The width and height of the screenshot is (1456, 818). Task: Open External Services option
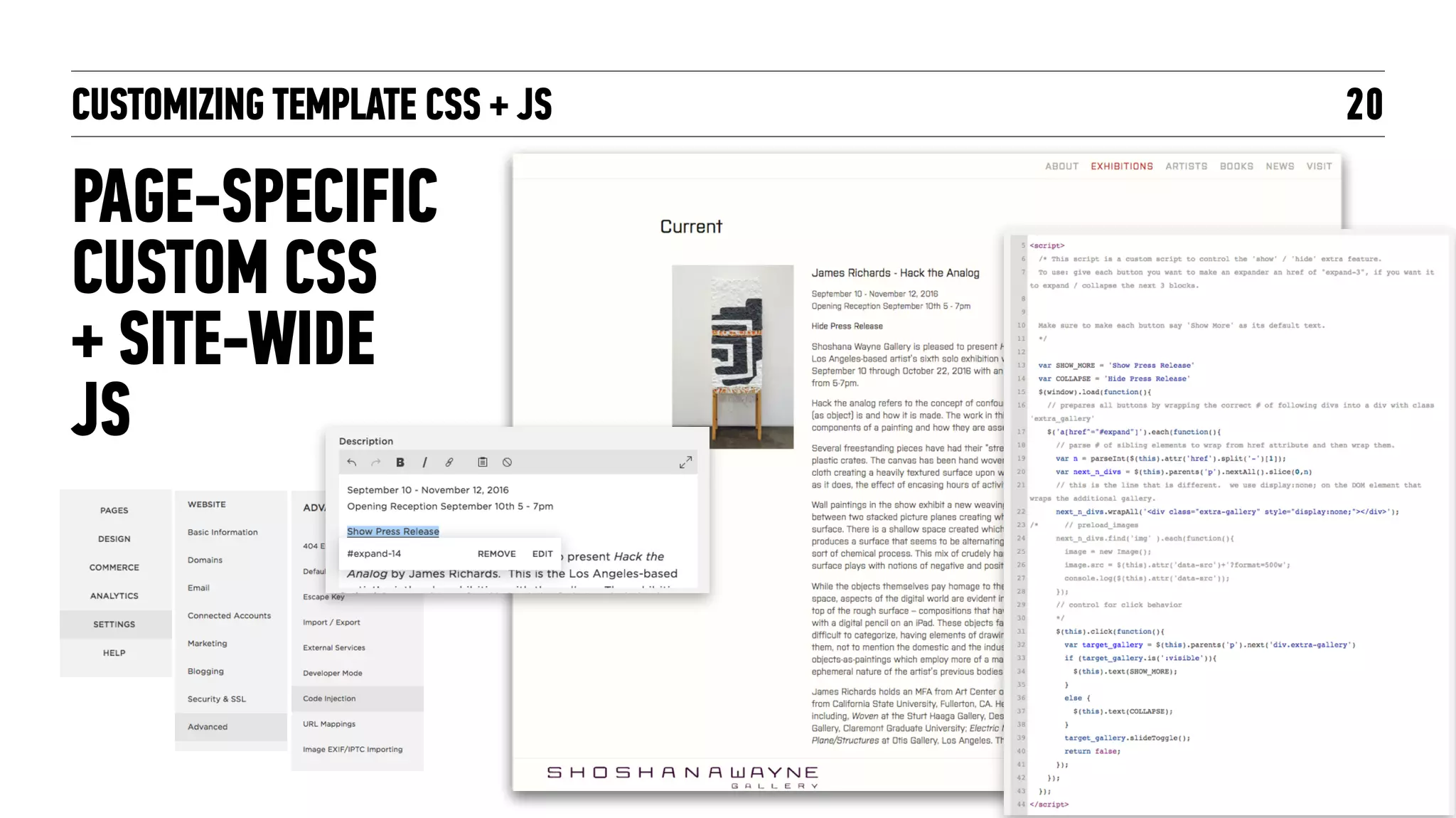click(334, 647)
